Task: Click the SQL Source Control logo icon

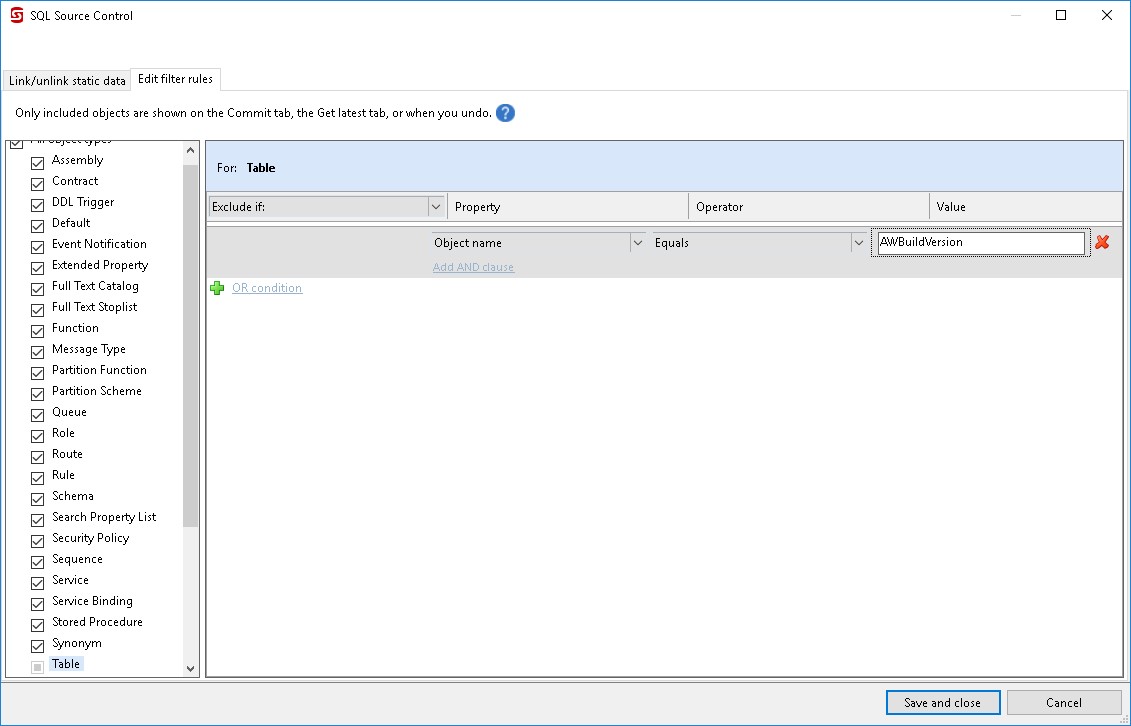Action: [16, 15]
